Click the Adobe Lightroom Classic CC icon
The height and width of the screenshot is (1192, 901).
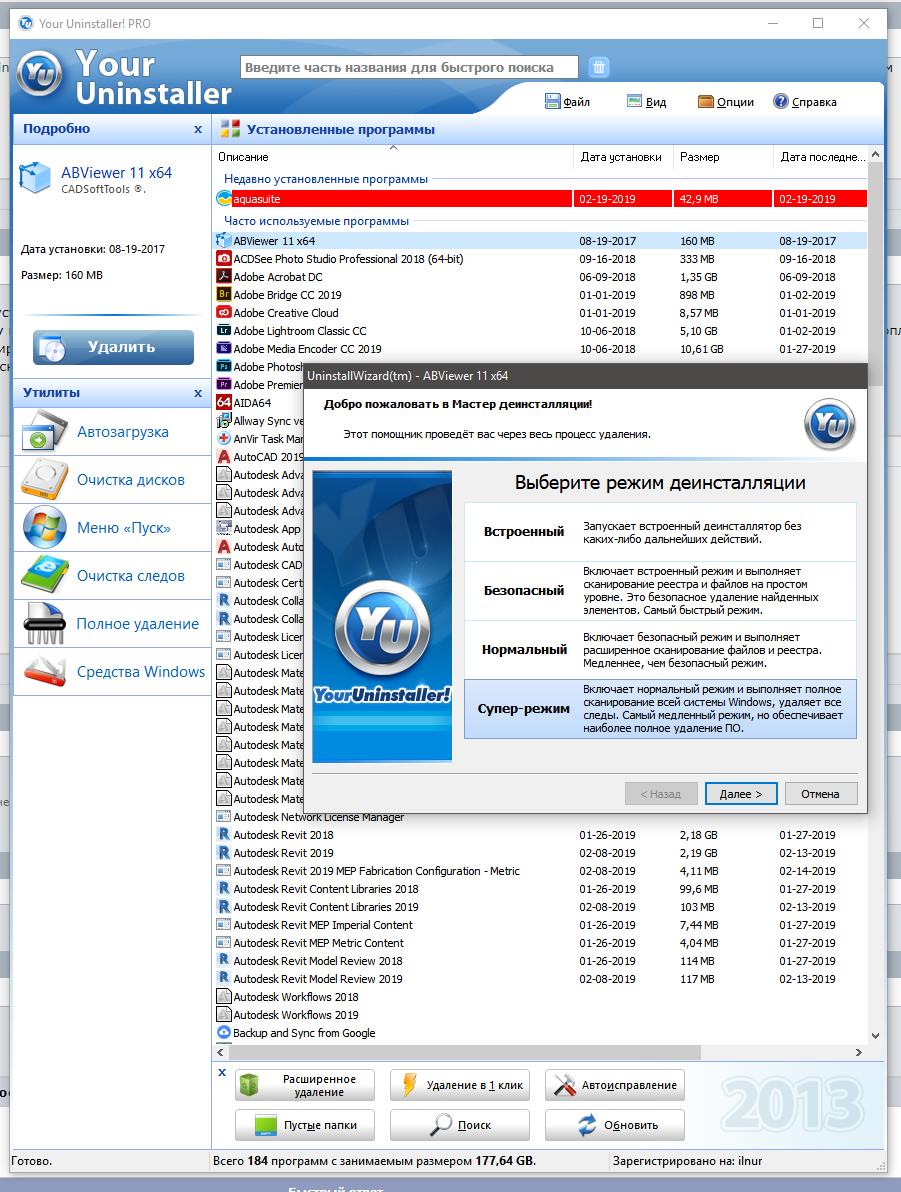[224, 331]
